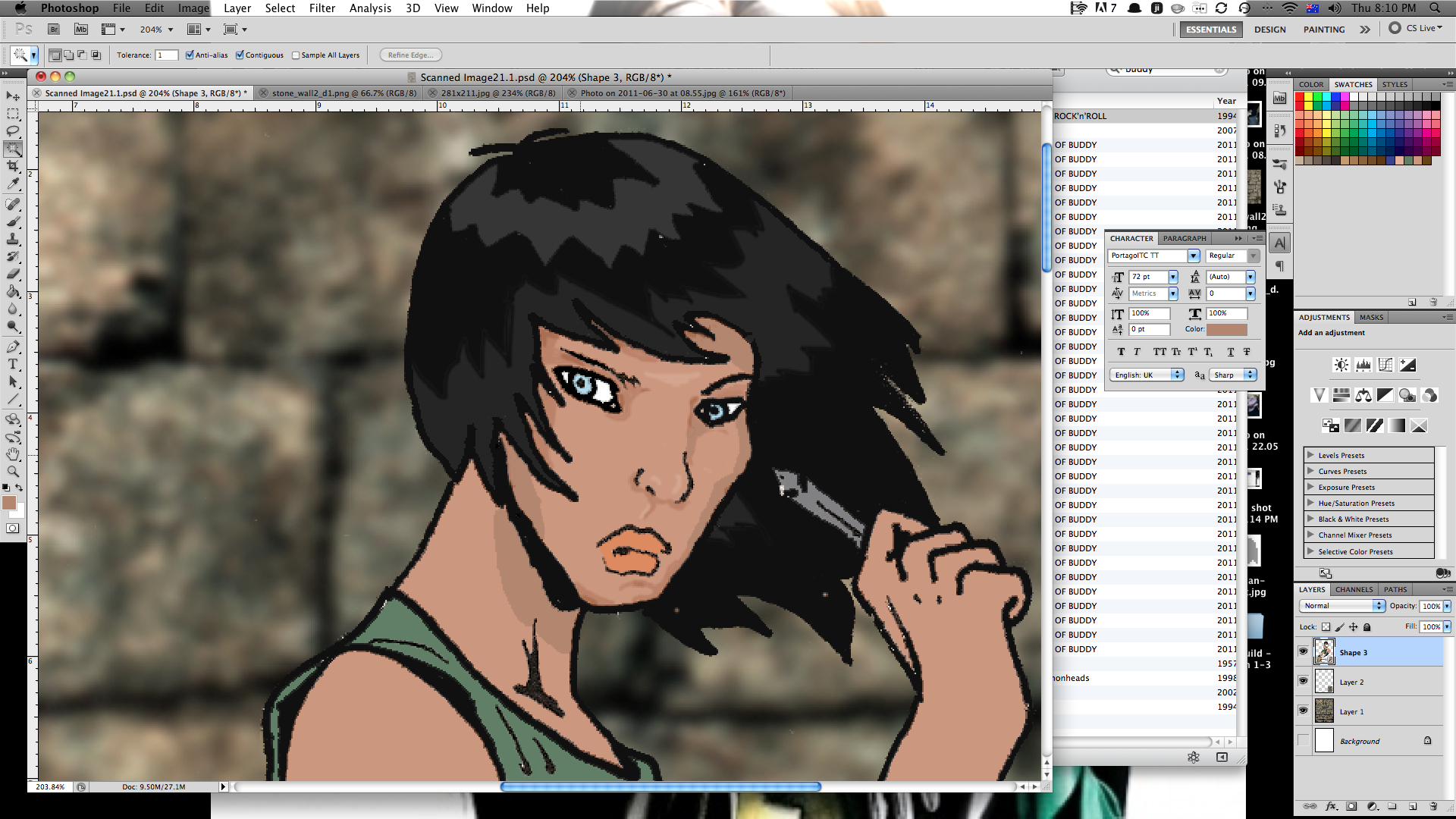Add a Curves adjustment
The height and width of the screenshot is (819, 1456).
1385,365
